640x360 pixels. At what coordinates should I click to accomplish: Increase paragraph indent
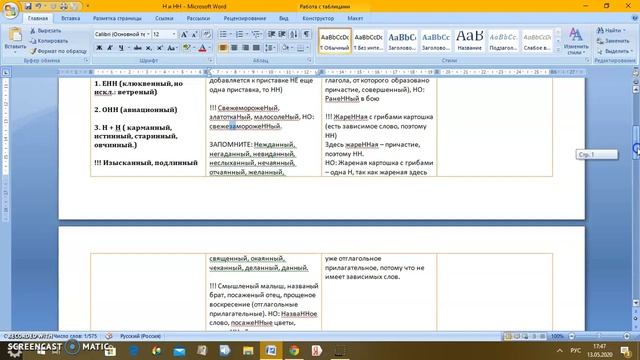point(282,34)
